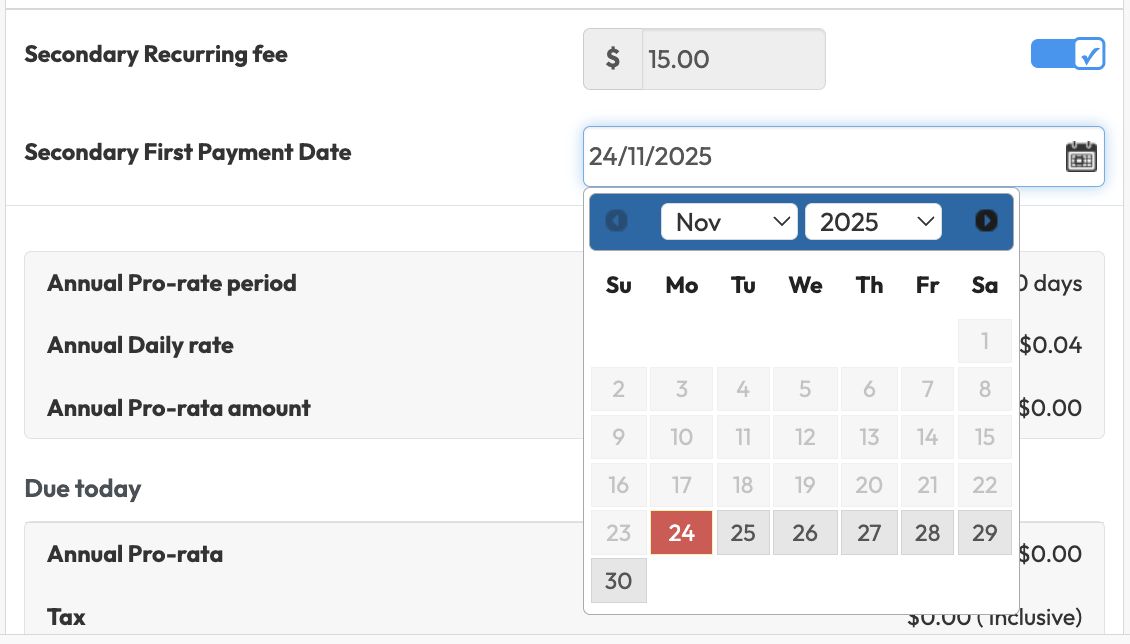
Task: Click the Secondary Recurring fee amount field
Action: click(x=733, y=59)
